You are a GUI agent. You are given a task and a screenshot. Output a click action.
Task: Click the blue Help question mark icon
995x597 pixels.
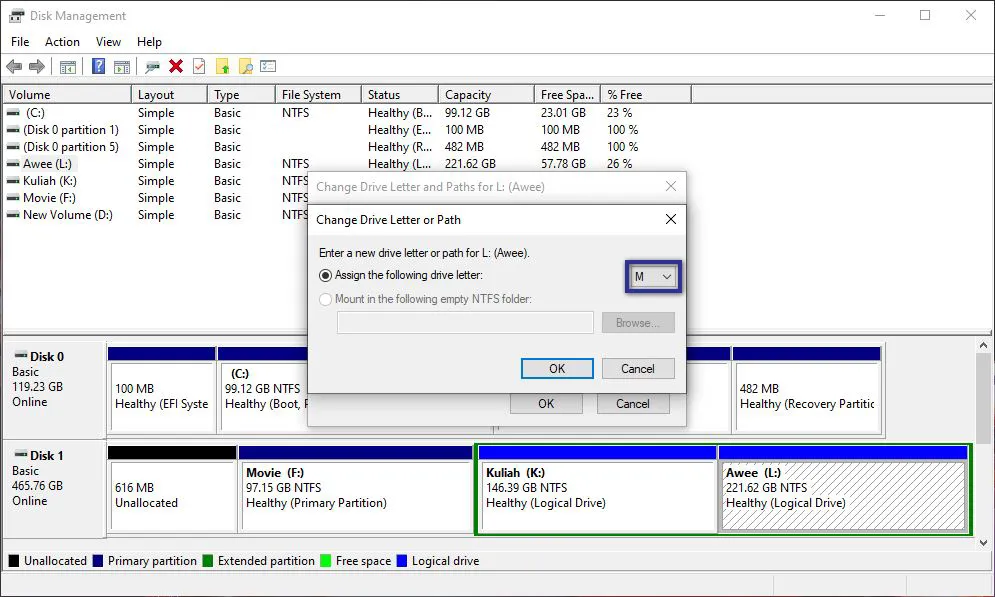tap(98, 67)
